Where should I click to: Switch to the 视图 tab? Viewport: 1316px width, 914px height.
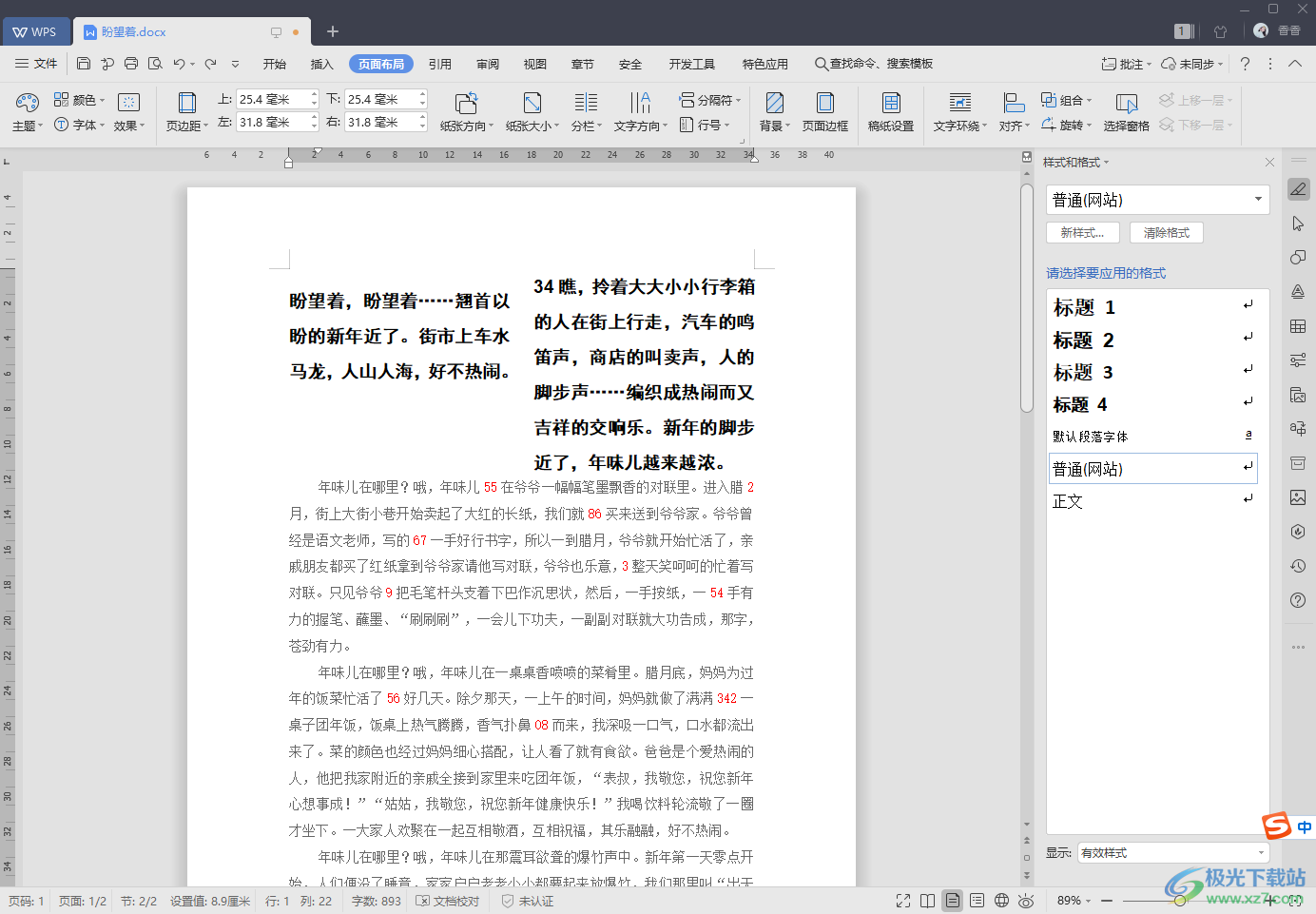(535, 64)
